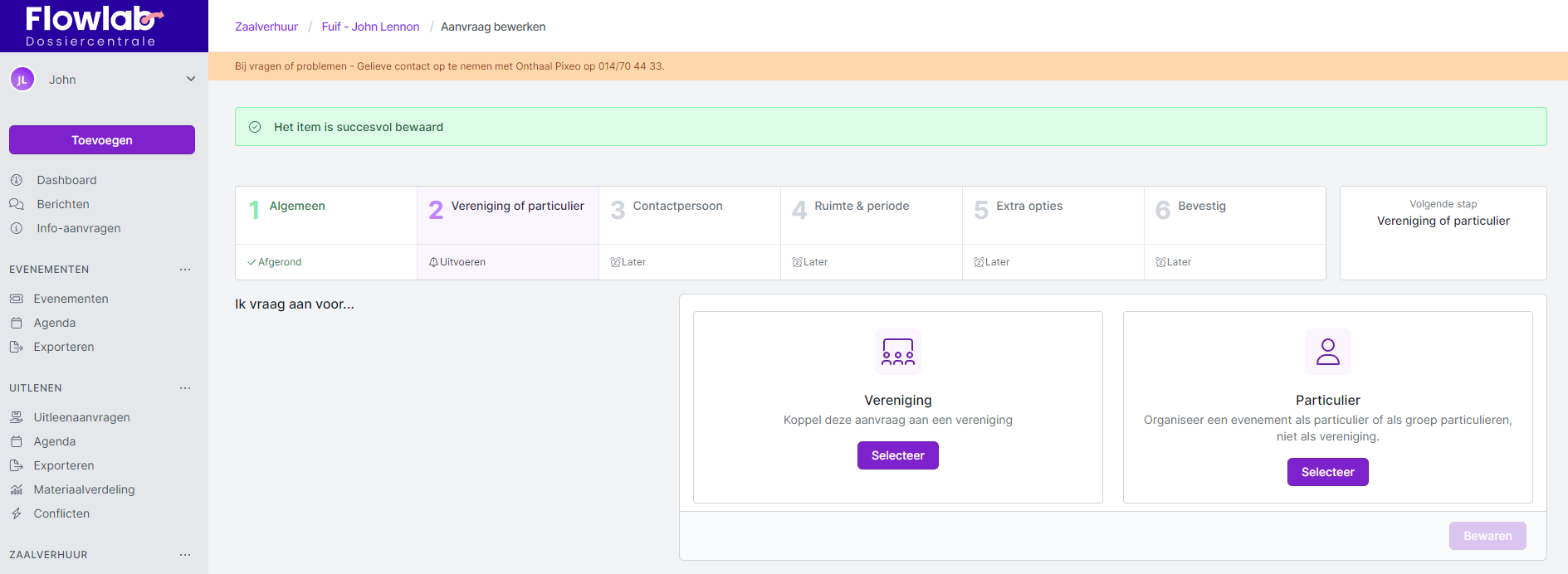
Task: Open the Uitlenen section options menu
Action: pos(185,388)
